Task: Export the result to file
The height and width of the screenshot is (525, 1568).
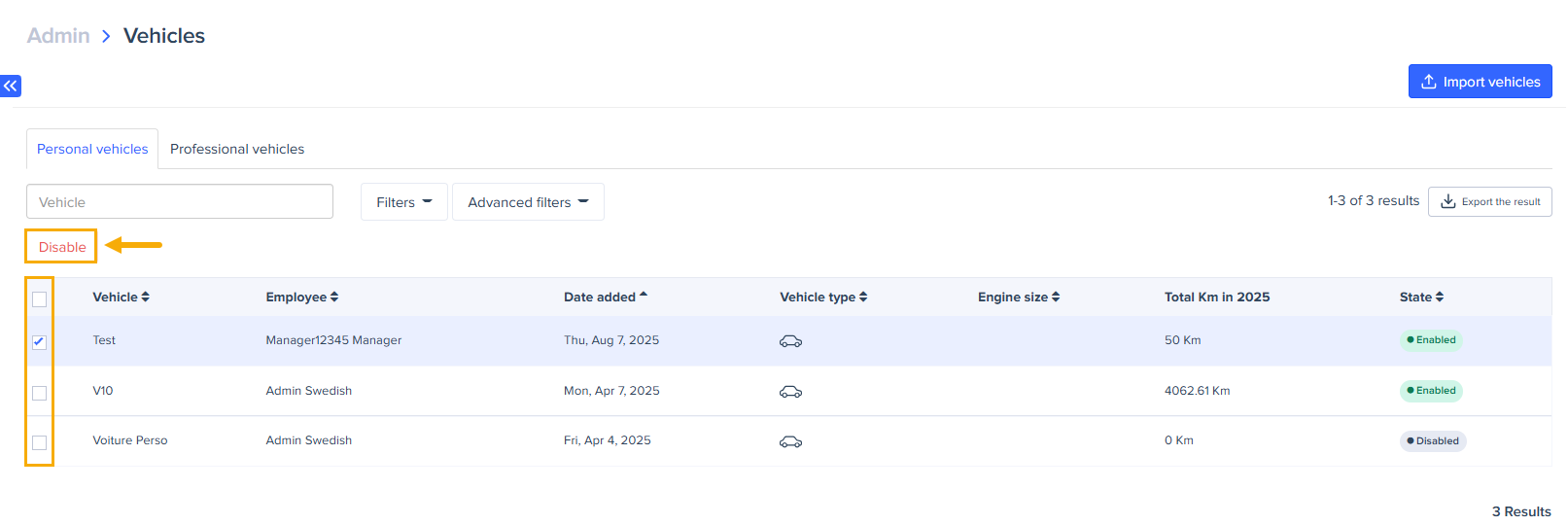Action: coord(1489,202)
